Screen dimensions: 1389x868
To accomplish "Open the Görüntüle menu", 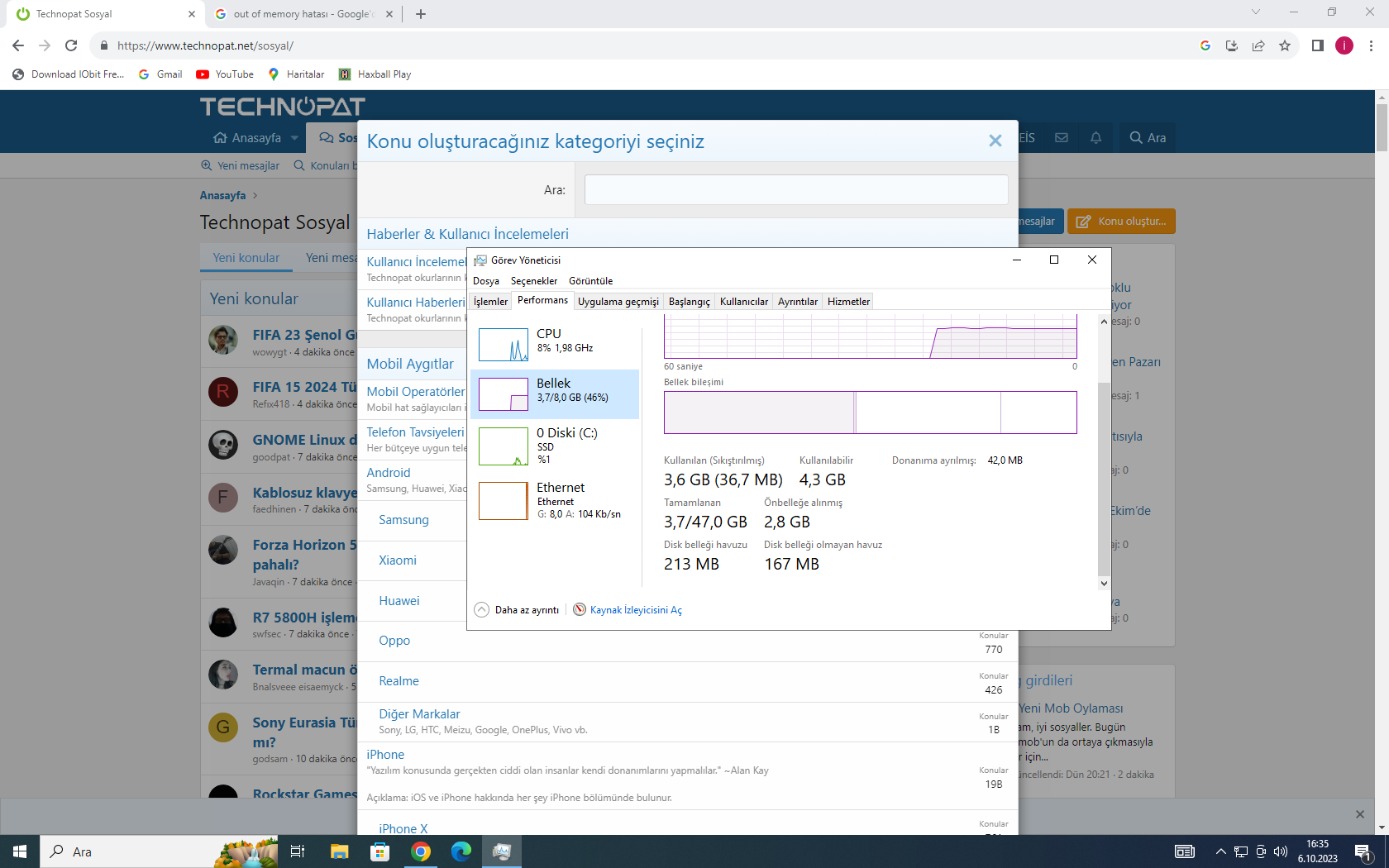I will click(x=590, y=281).
